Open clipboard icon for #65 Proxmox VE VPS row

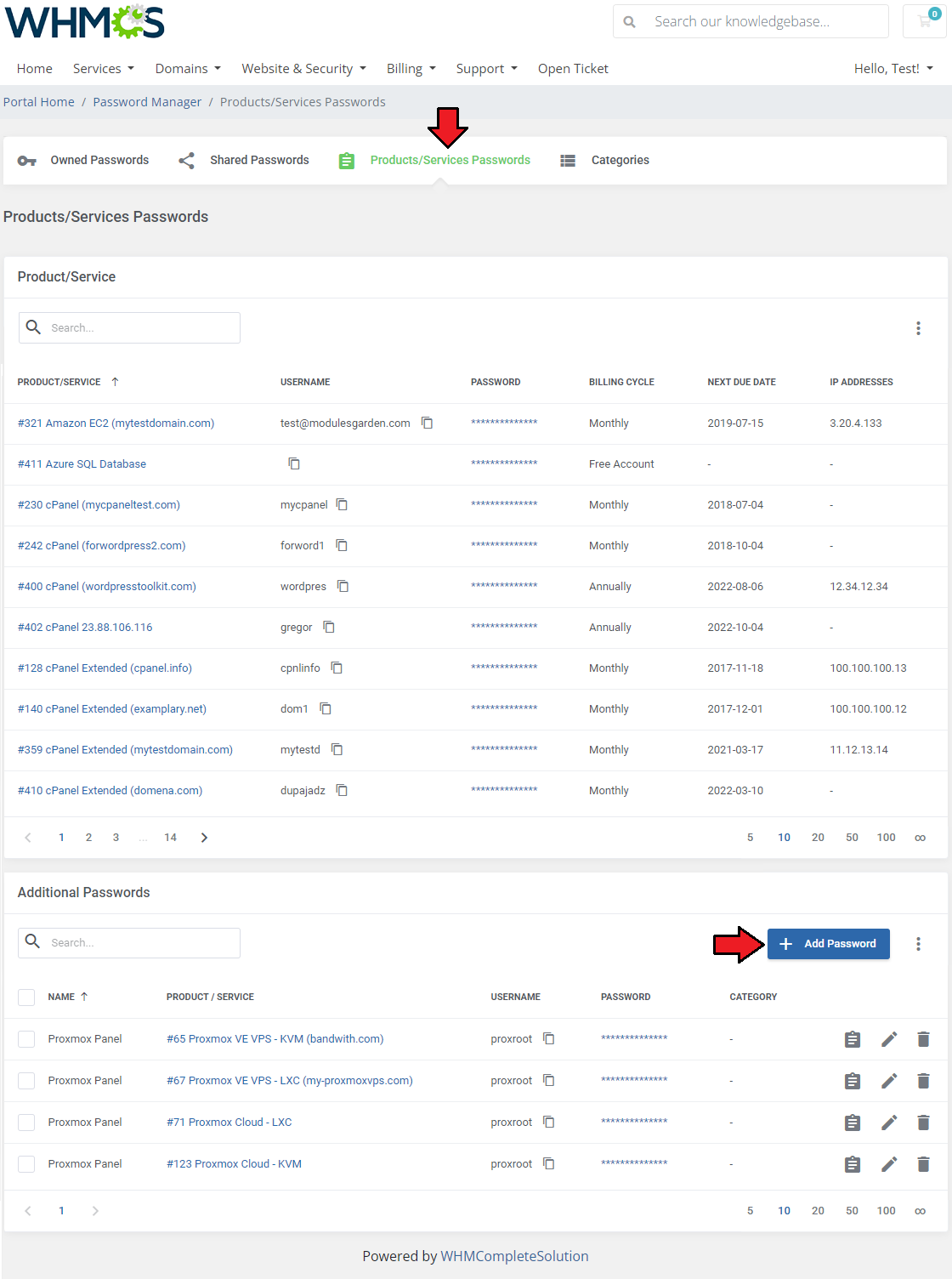(853, 1039)
